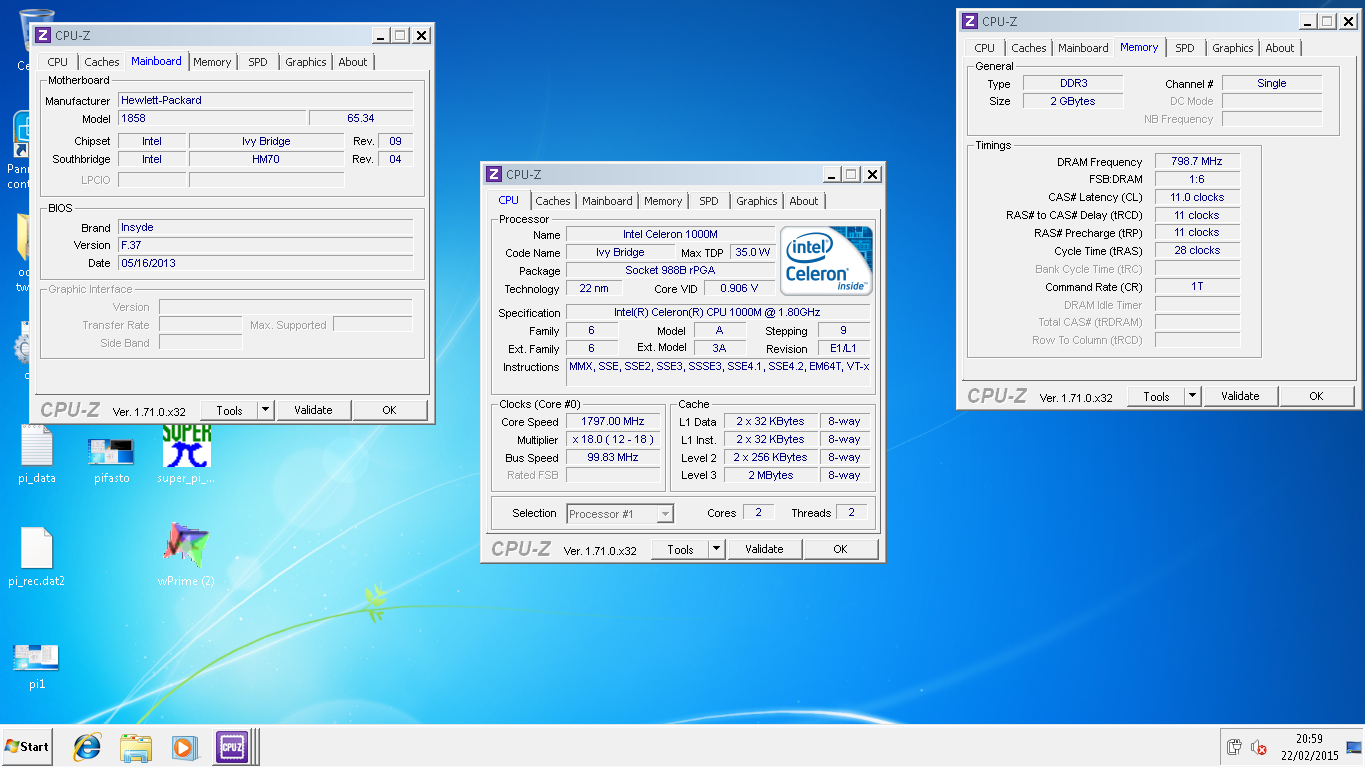The image size is (1365, 767).
Task: Switch to Mainboard tab in center CPU window
Action: coord(608,201)
